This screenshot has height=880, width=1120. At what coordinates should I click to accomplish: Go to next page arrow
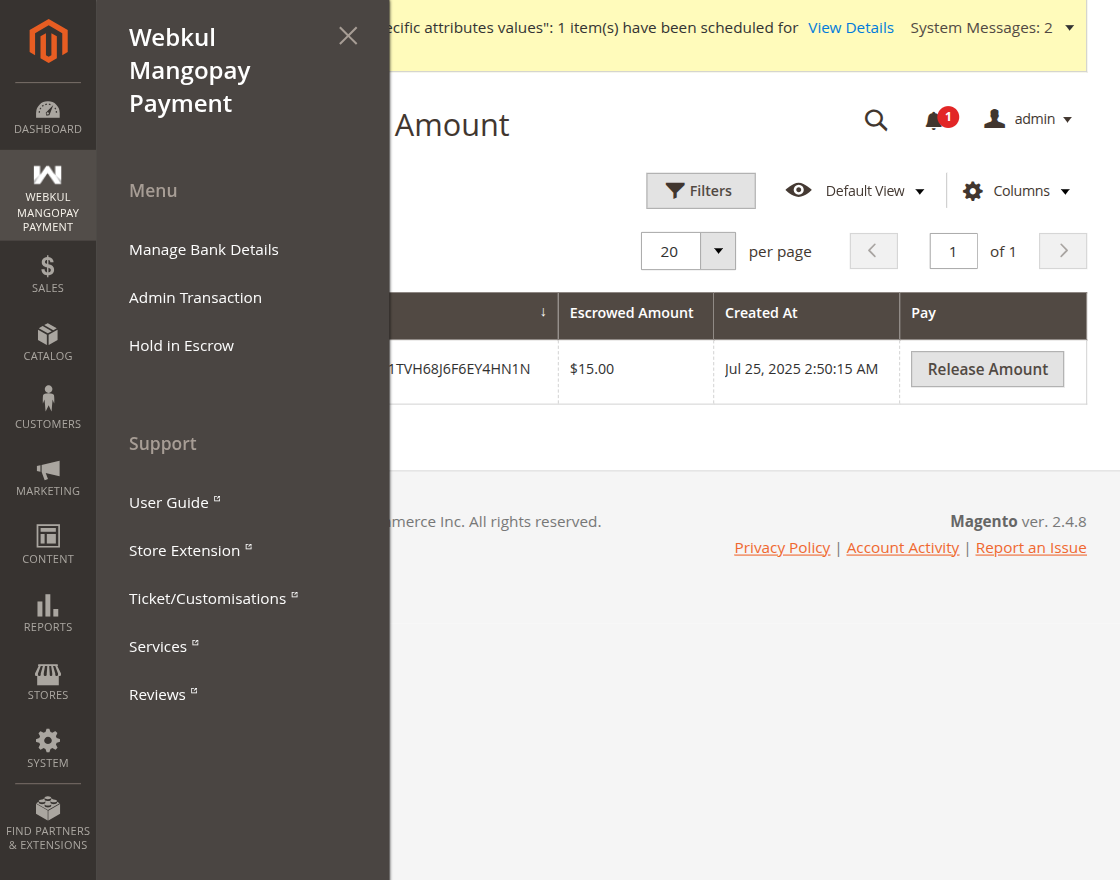(1063, 251)
